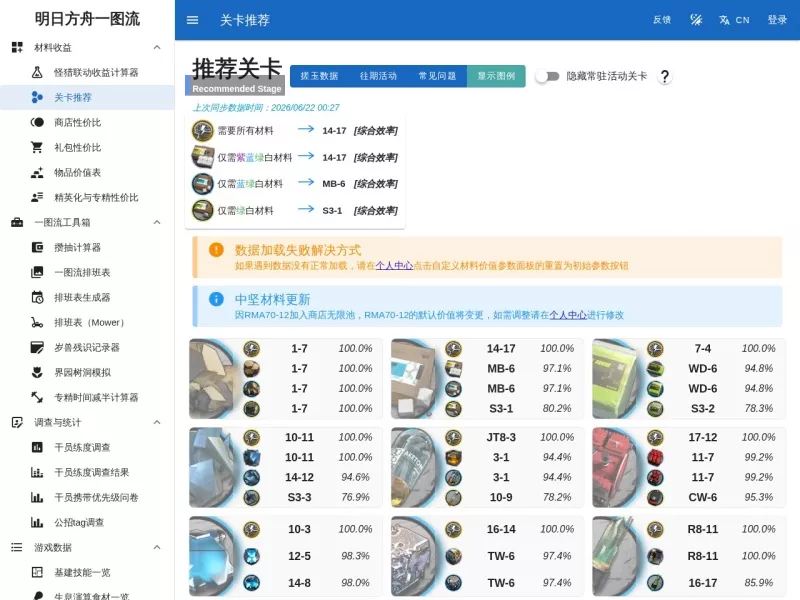This screenshot has width=800, height=600.
Task: Click the 公招tag调查 chart icon
Action: [x=37, y=522]
